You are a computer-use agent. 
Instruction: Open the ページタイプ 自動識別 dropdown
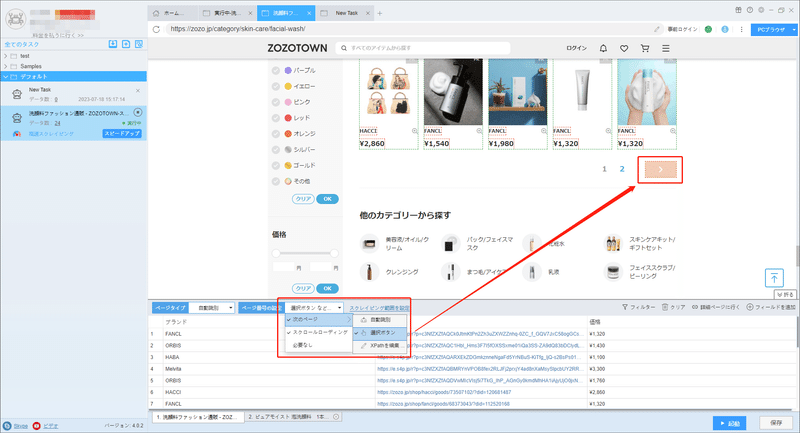point(212,308)
